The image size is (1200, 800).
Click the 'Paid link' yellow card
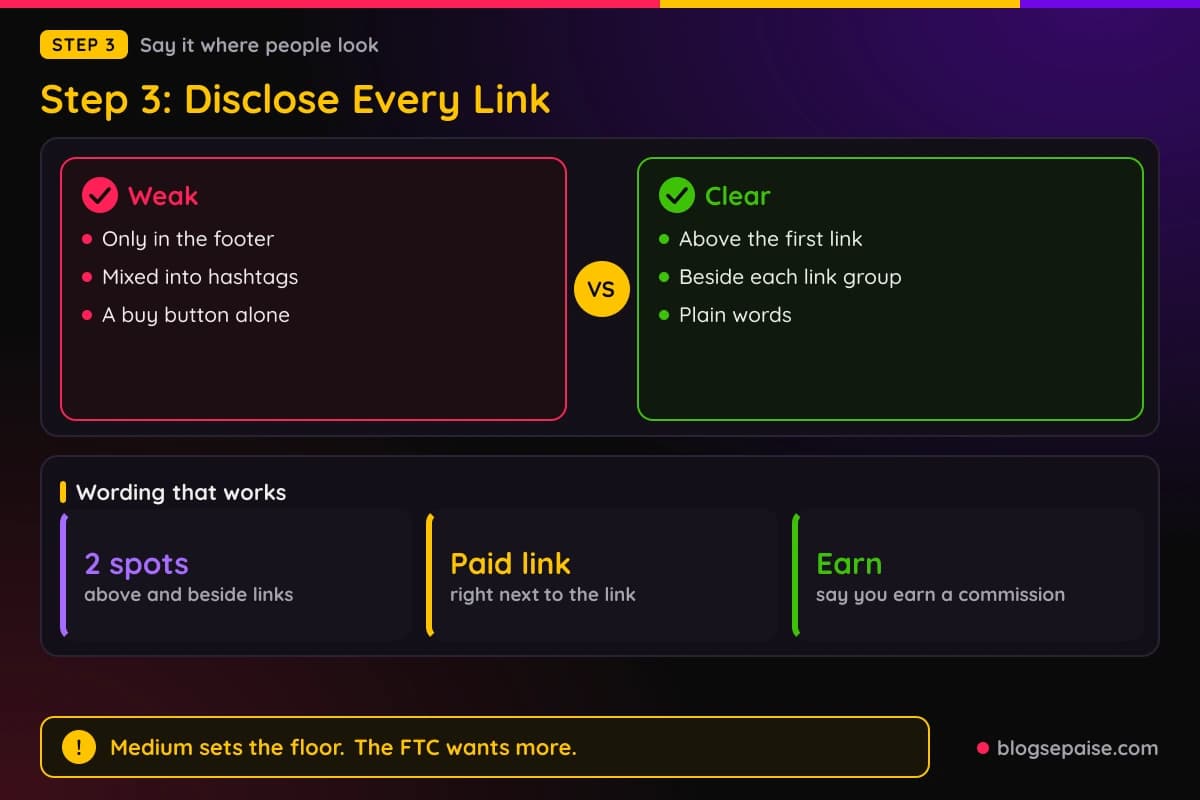tap(602, 575)
